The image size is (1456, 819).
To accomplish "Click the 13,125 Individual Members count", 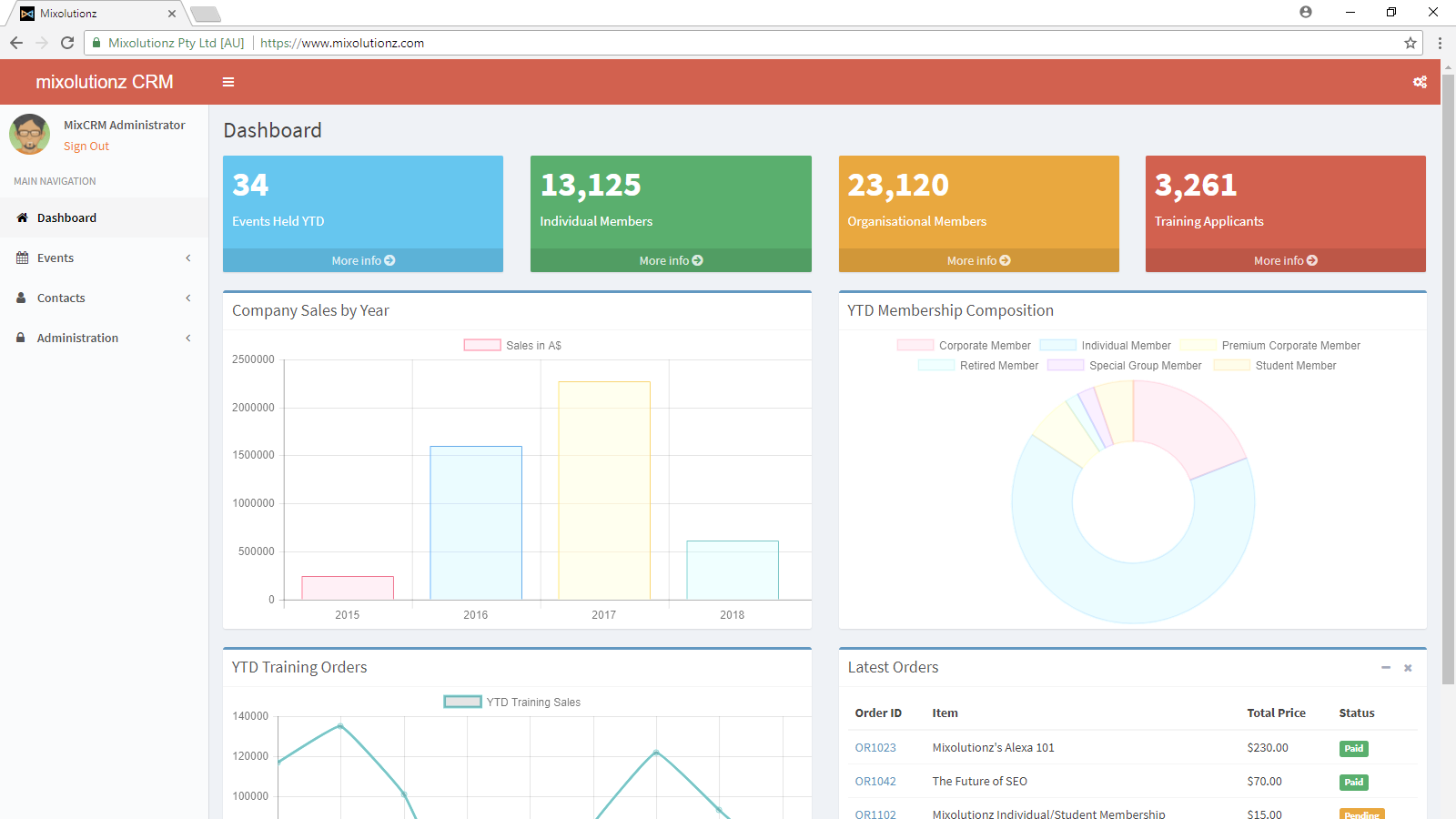I will (591, 185).
